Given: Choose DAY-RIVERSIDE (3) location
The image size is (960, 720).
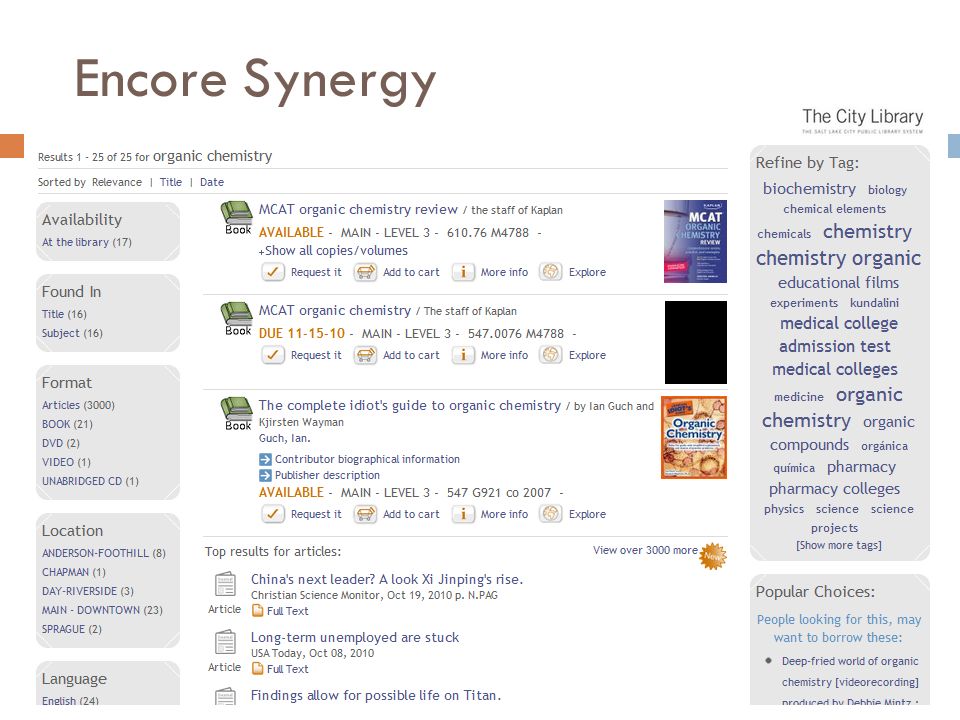Looking at the screenshot, I should coord(88,591).
